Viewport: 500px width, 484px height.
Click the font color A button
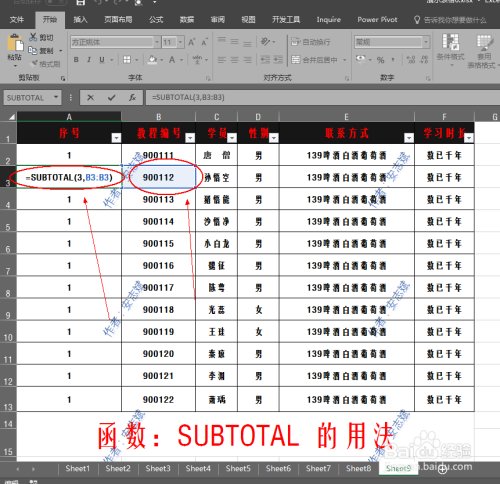pos(172,60)
